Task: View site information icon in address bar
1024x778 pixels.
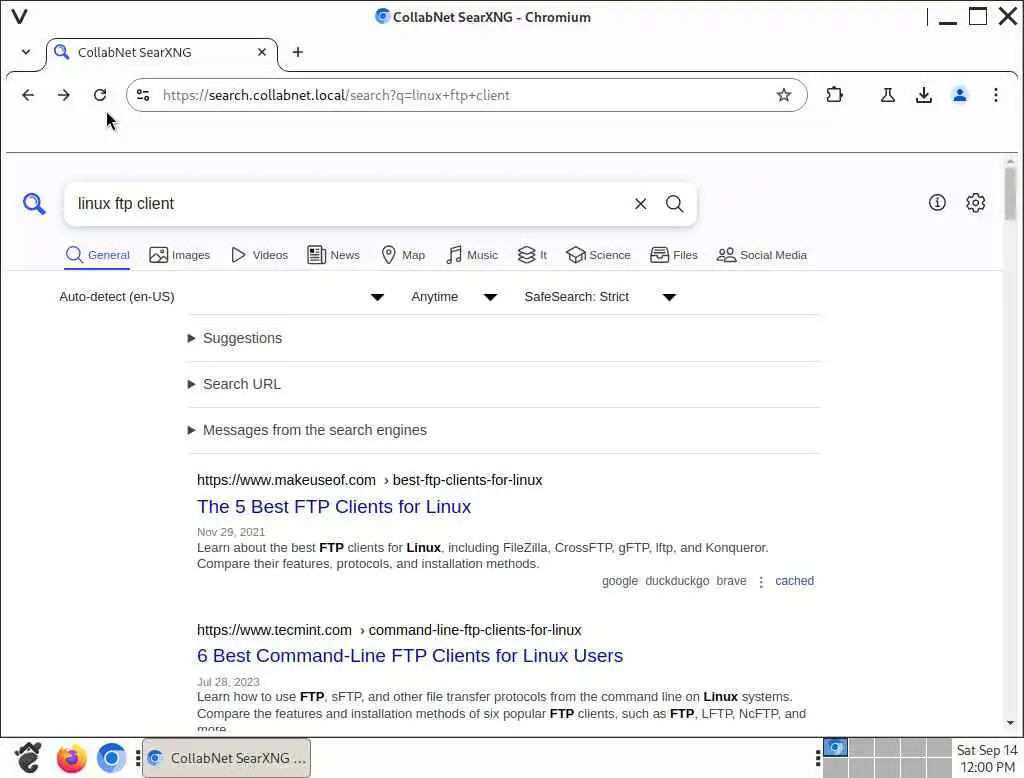Action: pos(143,95)
